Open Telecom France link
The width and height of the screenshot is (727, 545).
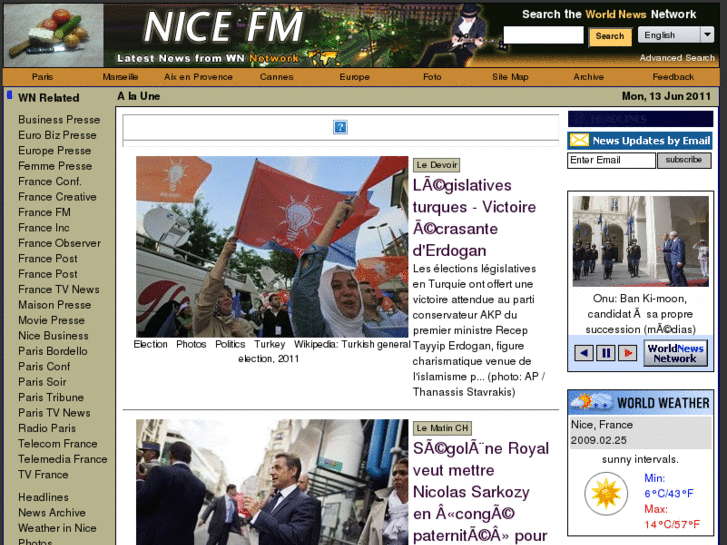tap(57, 443)
